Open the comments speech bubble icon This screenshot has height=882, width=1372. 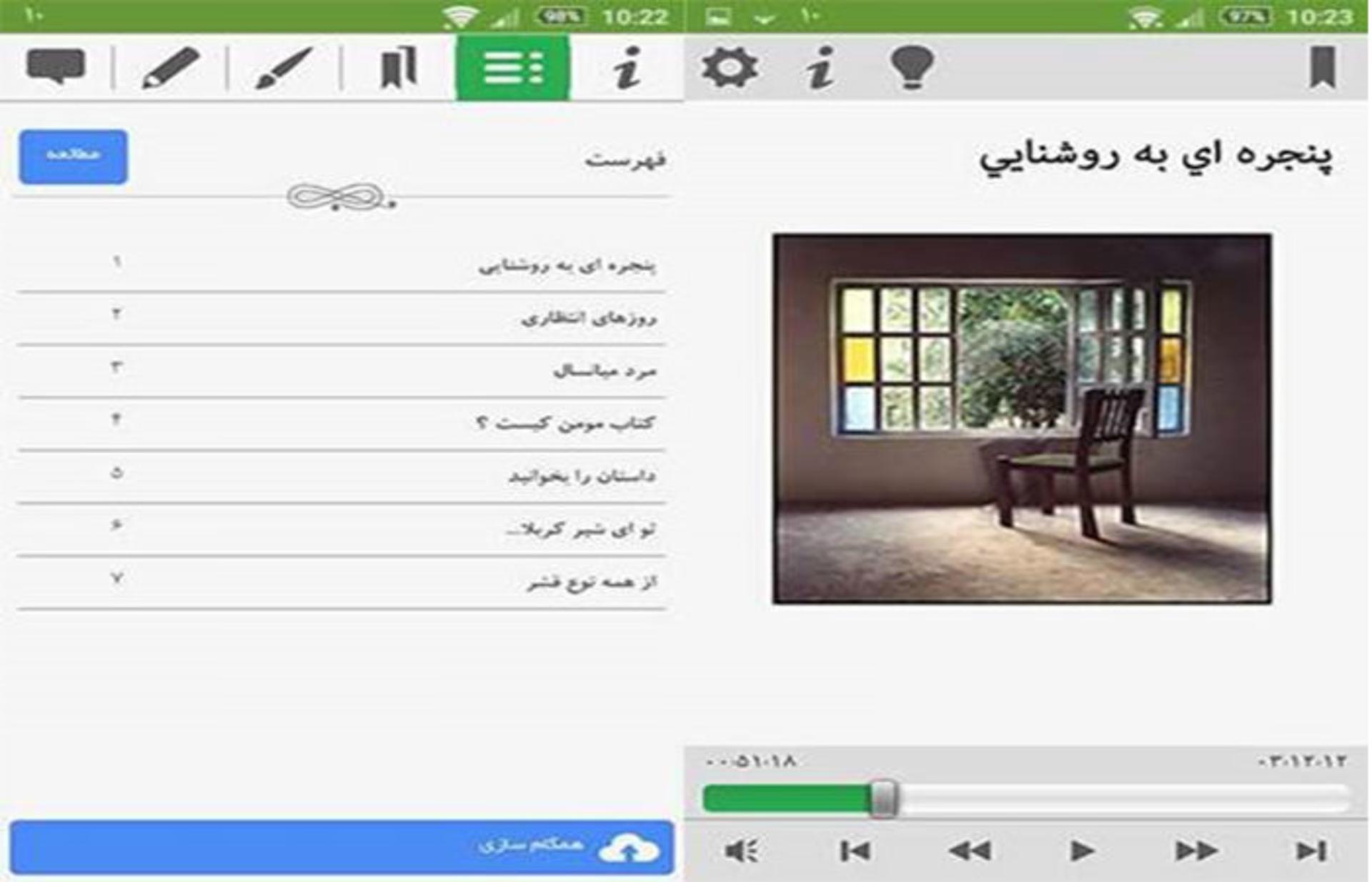point(56,68)
